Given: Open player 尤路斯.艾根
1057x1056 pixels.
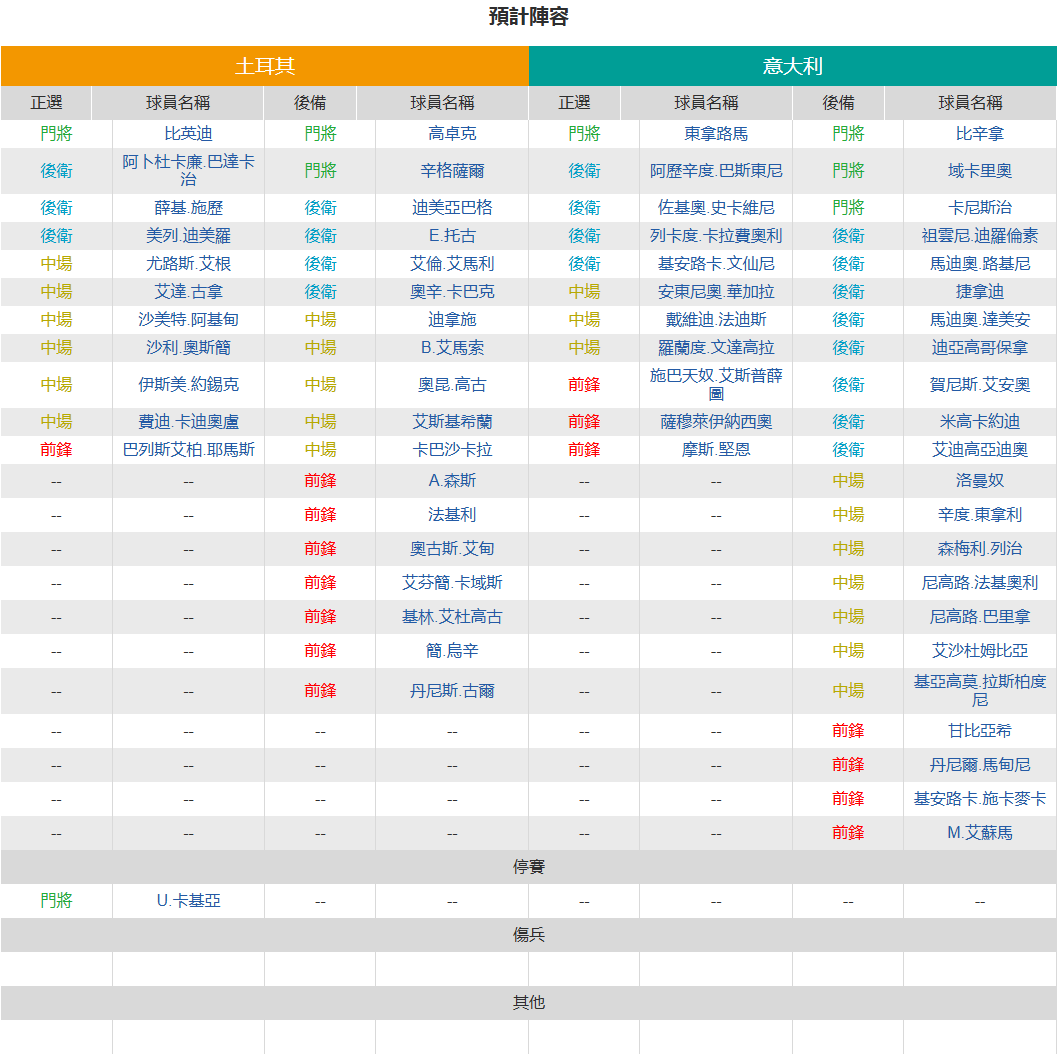Looking at the screenshot, I should pos(188,263).
